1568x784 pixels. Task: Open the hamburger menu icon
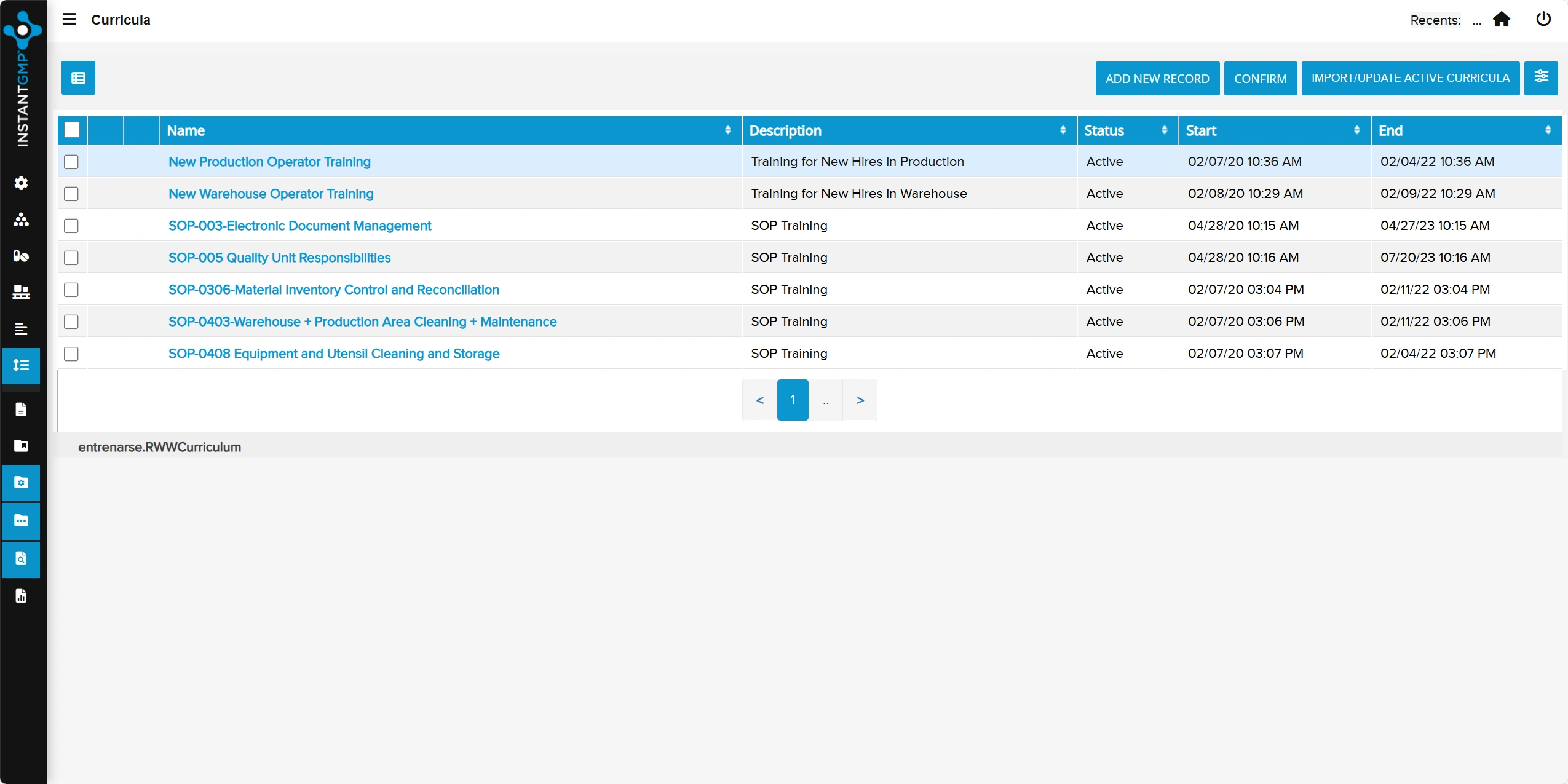click(x=69, y=19)
